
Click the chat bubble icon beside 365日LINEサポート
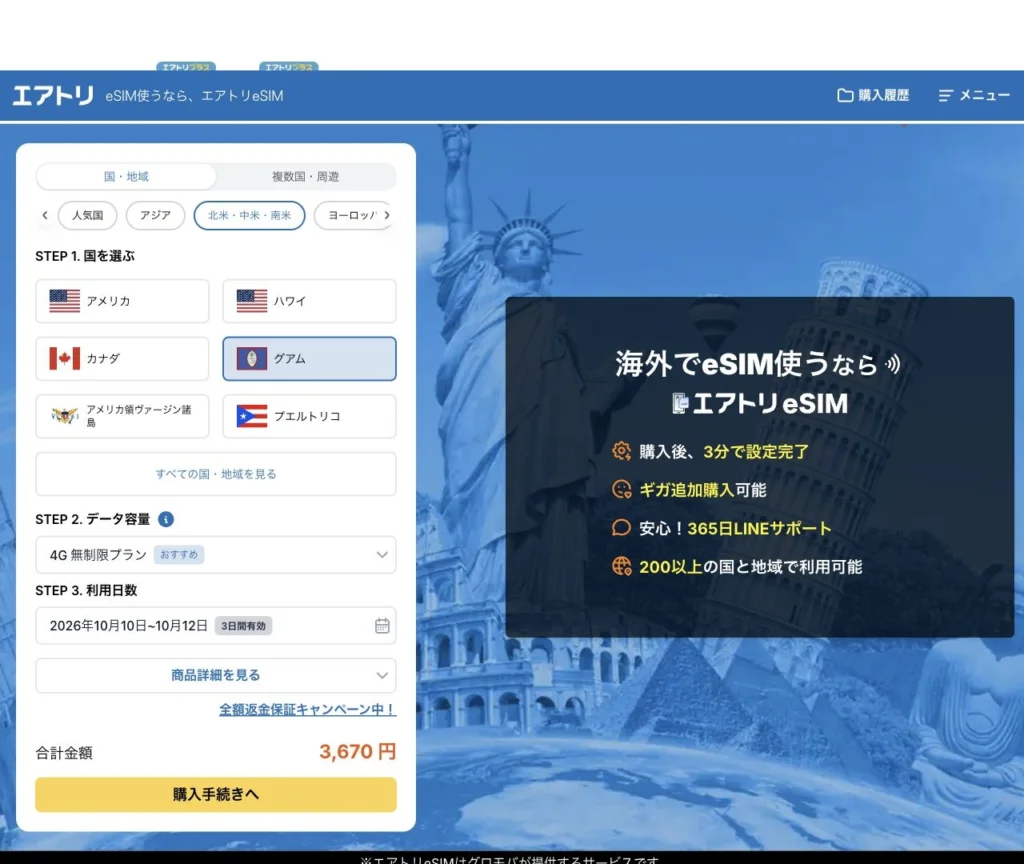pyautogui.click(x=621, y=528)
